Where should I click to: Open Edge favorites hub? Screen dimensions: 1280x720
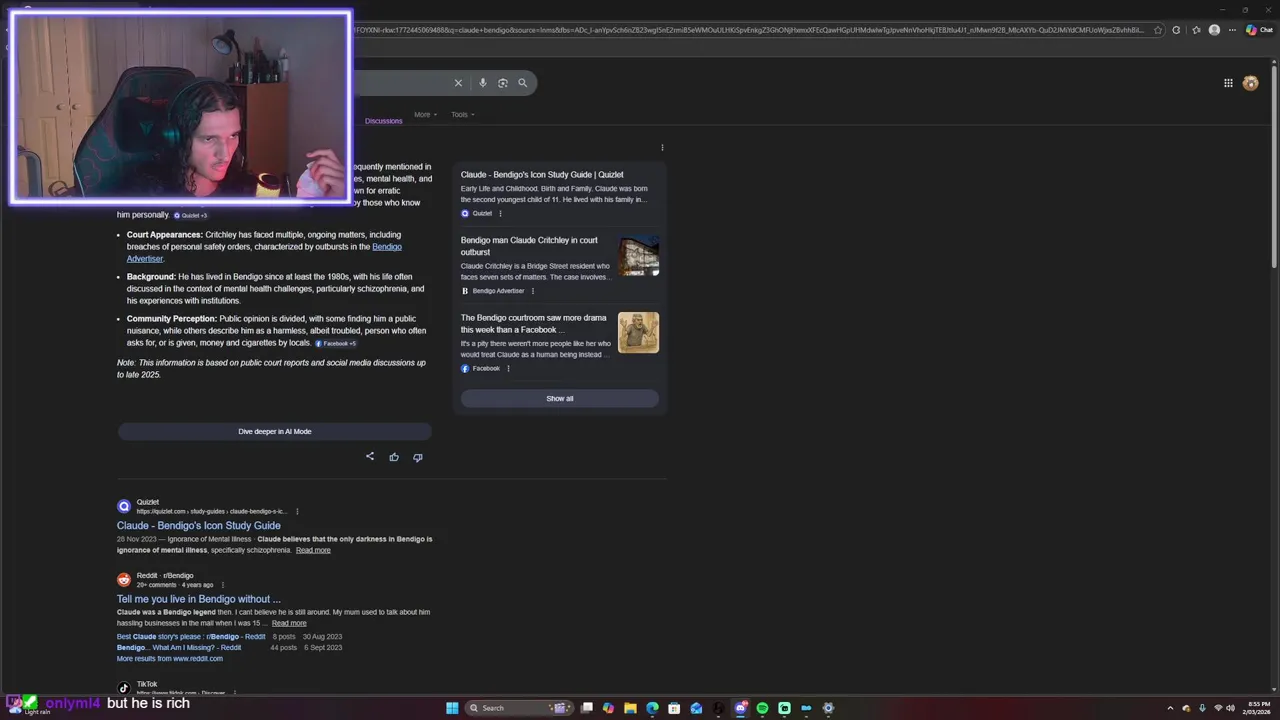tap(1196, 30)
